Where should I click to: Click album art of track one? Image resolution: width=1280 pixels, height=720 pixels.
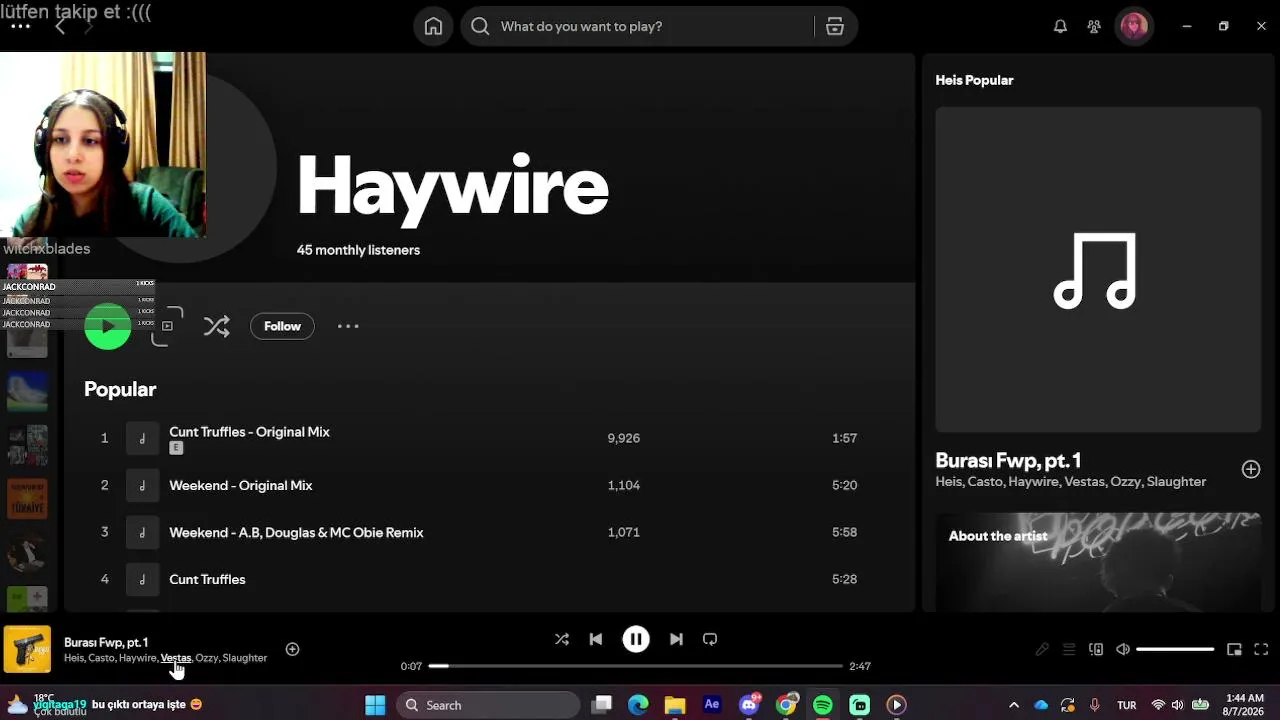pyautogui.click(x=142, y=438)
